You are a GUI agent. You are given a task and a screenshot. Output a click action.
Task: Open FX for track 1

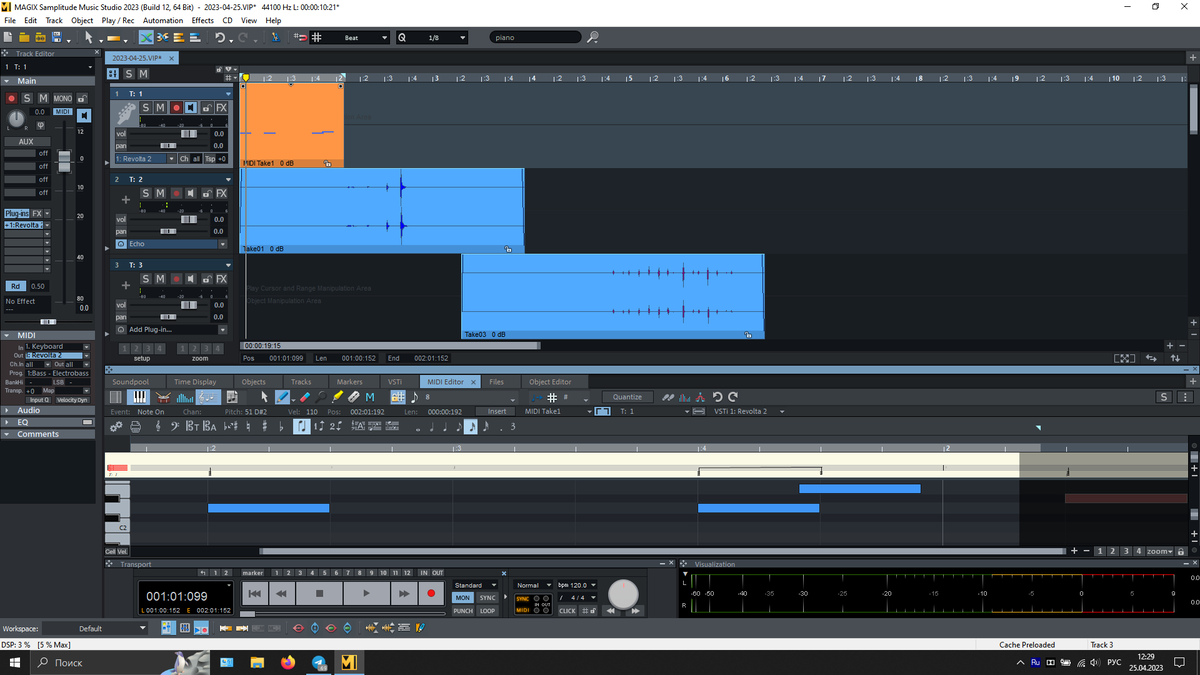tap(221, 107)
